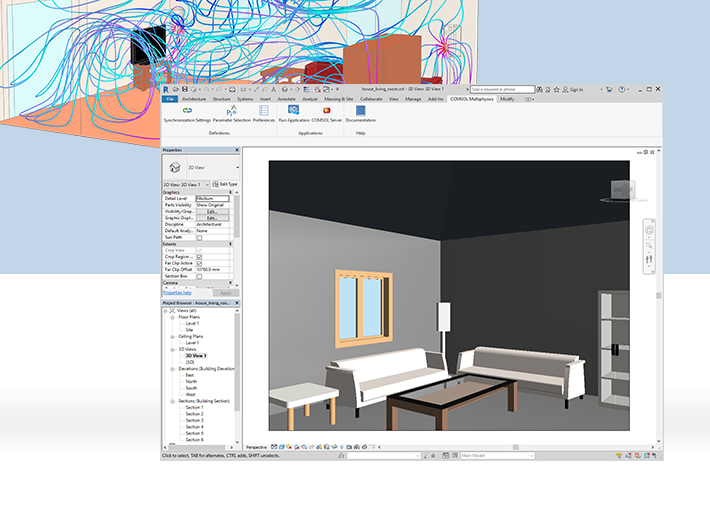Close the Project Browser panel

tap(237, 303)
